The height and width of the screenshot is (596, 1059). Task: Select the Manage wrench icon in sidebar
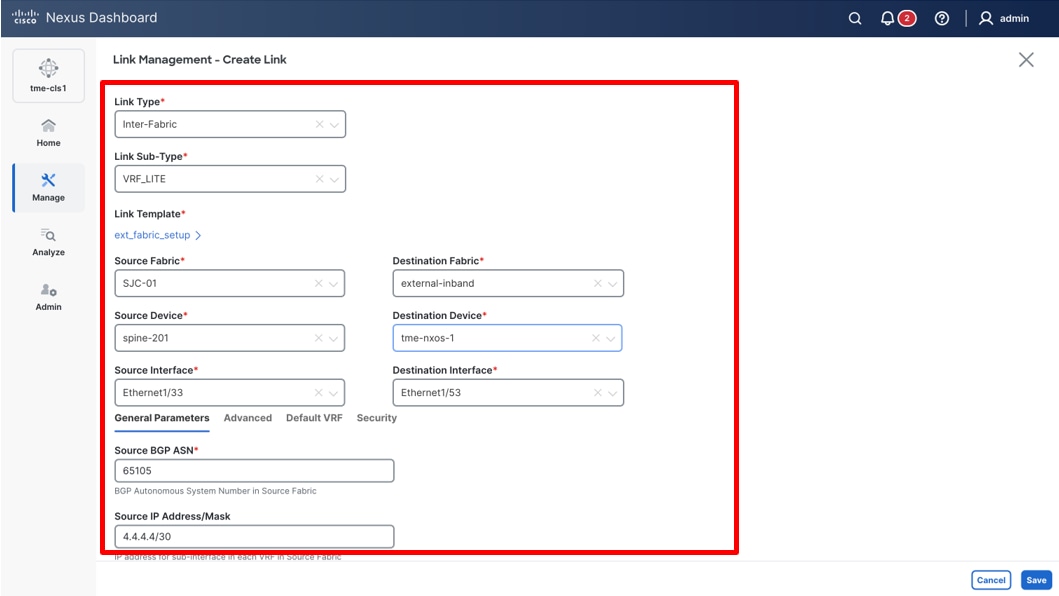click(x=48, y=188)
